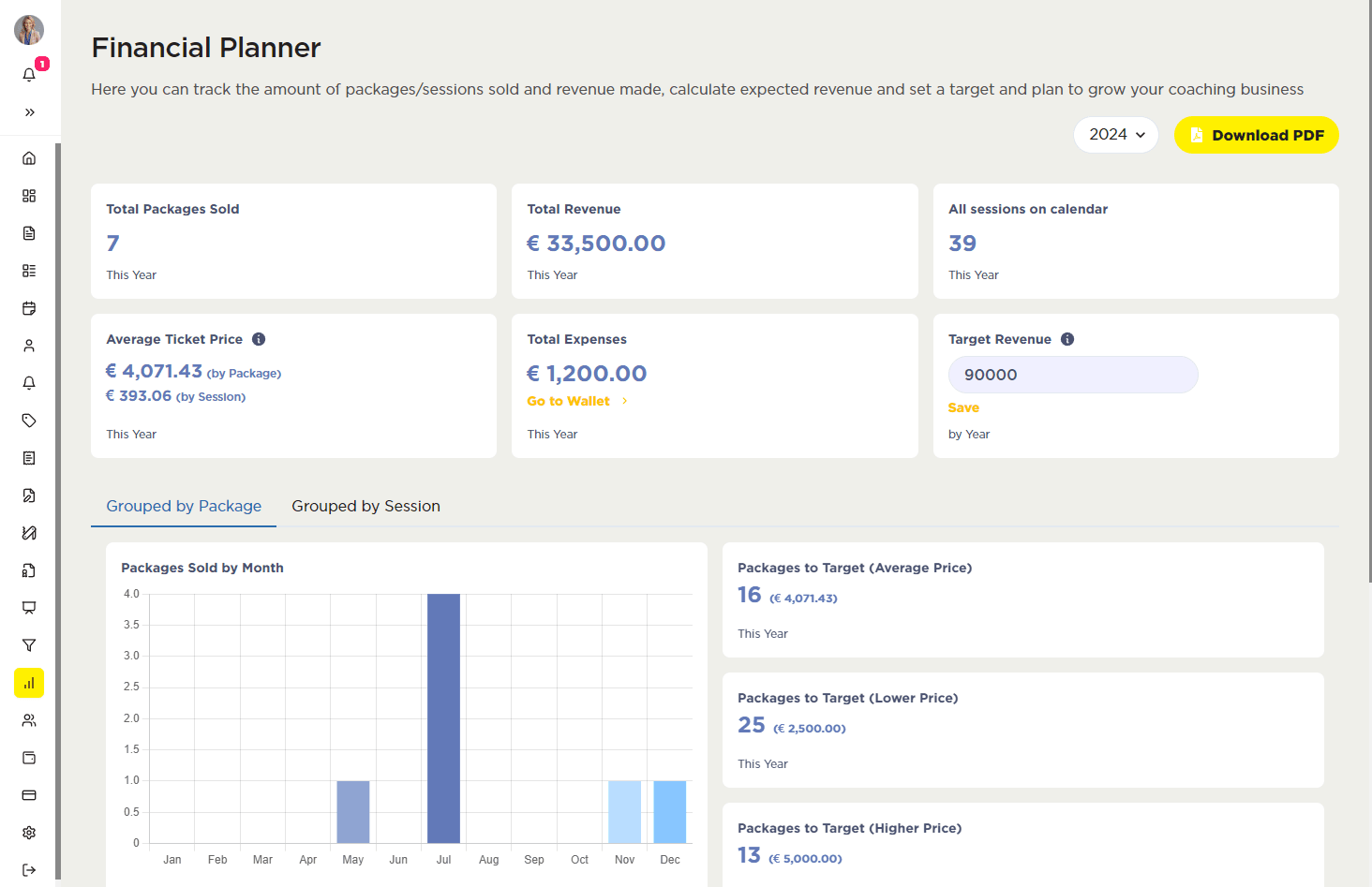Click inside the Target Revenue input field
The image size is (1372, 887).
[x=1072, y=374]
